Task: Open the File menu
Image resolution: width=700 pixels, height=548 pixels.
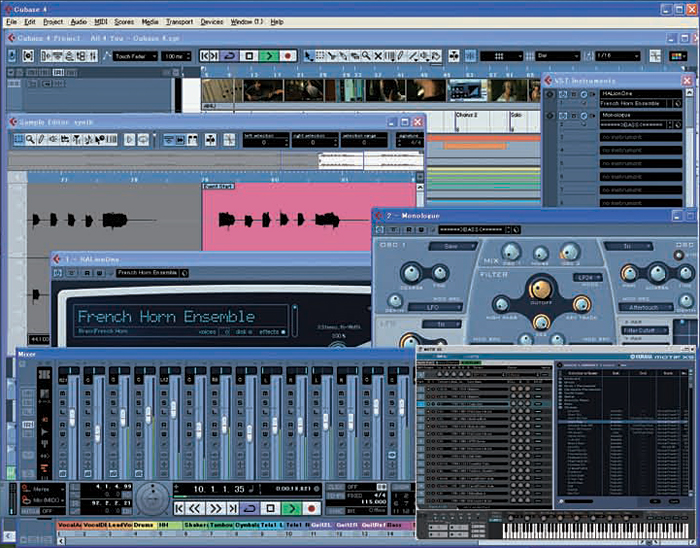Action: (11, 21)
